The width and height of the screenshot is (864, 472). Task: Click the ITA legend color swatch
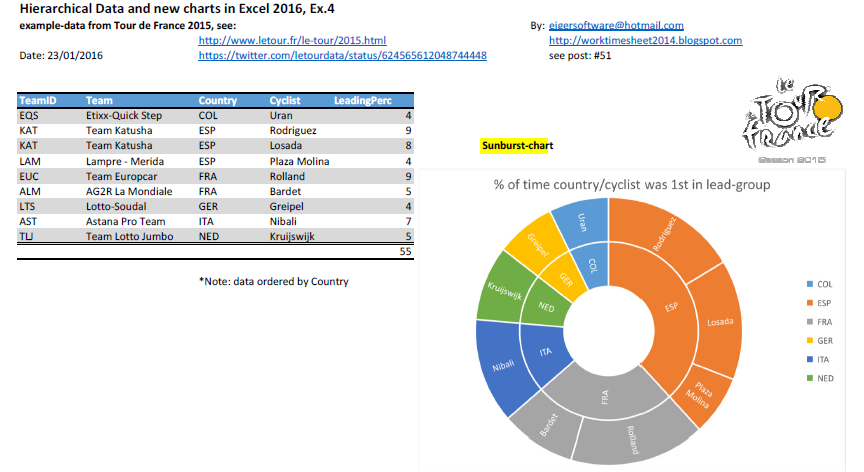point(809,359)
